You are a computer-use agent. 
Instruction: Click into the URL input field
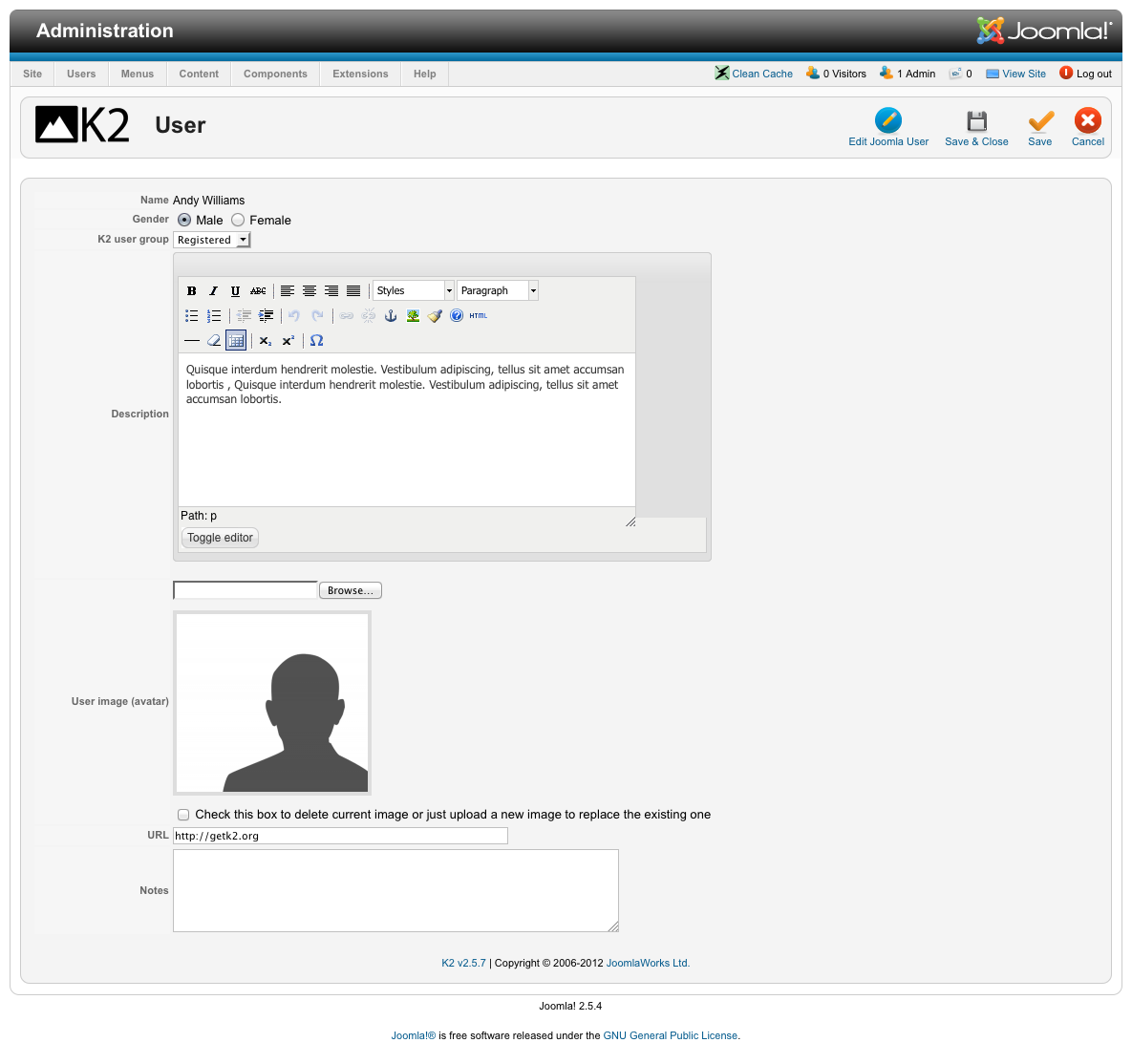(340, 836)
